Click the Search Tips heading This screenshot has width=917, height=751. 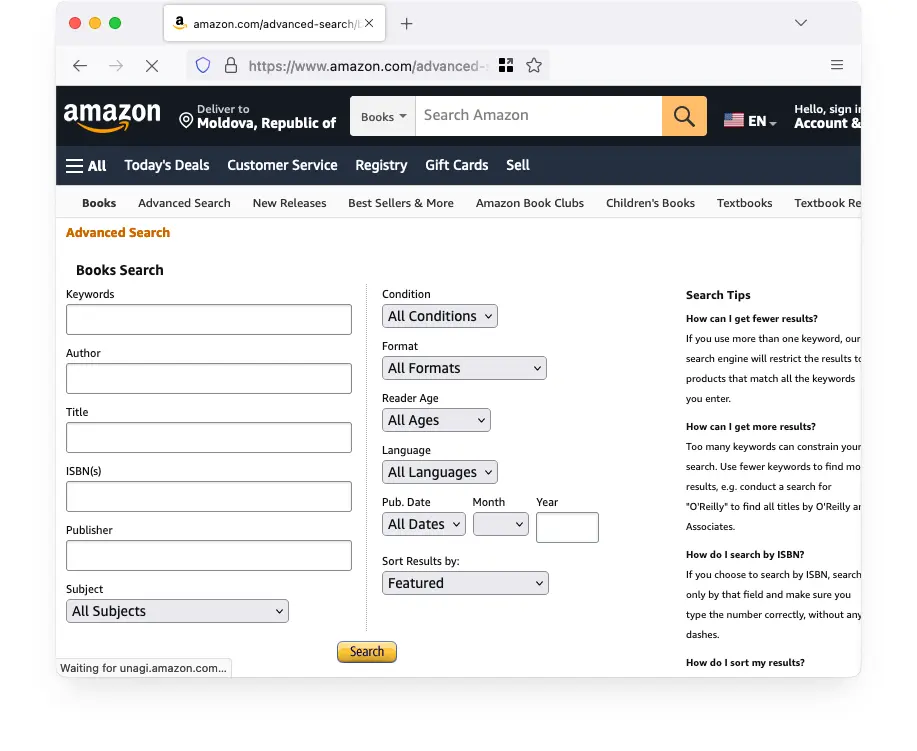(x=718, y=295)
